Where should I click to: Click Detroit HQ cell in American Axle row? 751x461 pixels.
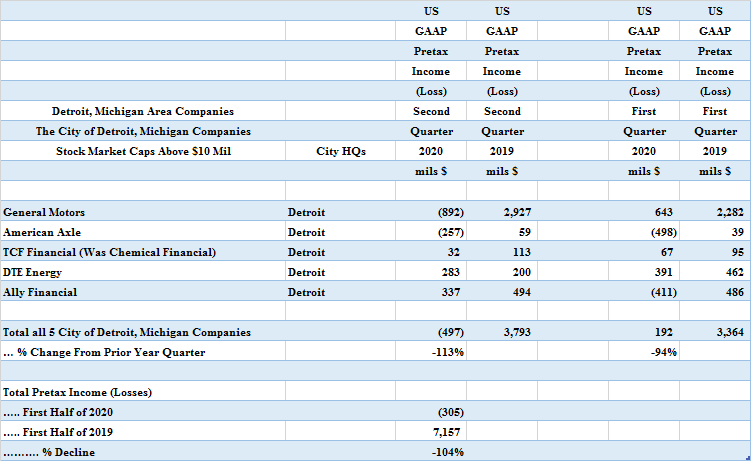tap(307, 232)
